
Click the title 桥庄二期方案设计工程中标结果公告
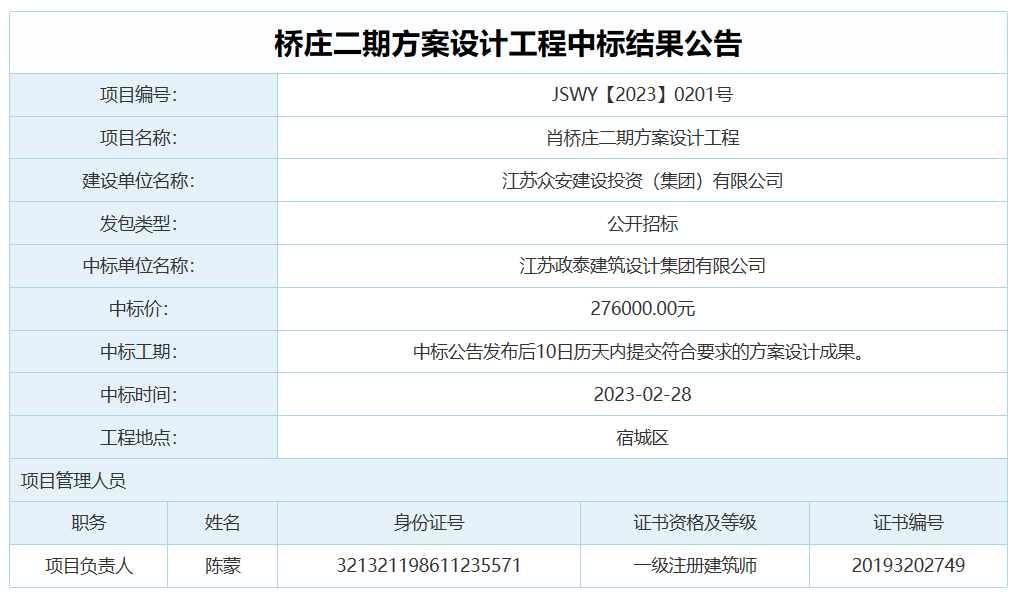pos(508,44)
